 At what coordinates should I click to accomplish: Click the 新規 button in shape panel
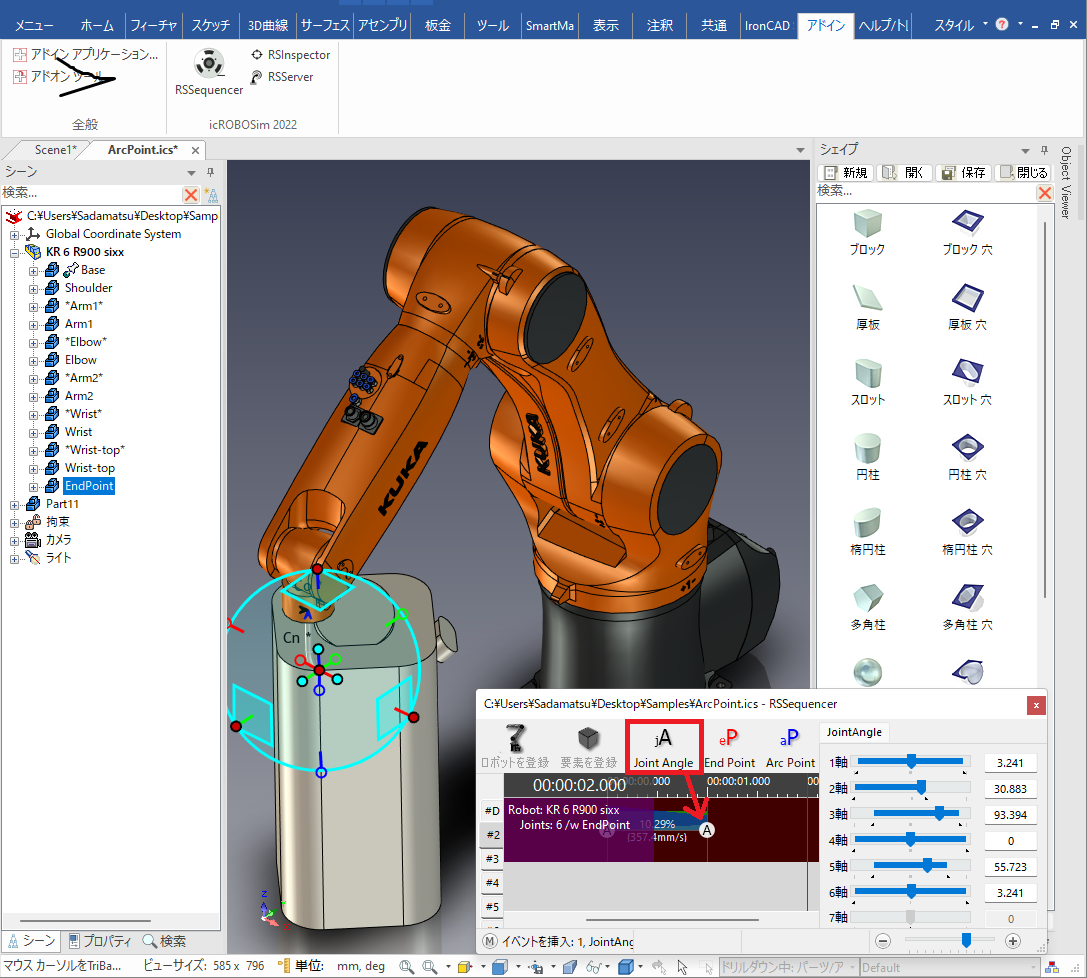coord(847,172)
